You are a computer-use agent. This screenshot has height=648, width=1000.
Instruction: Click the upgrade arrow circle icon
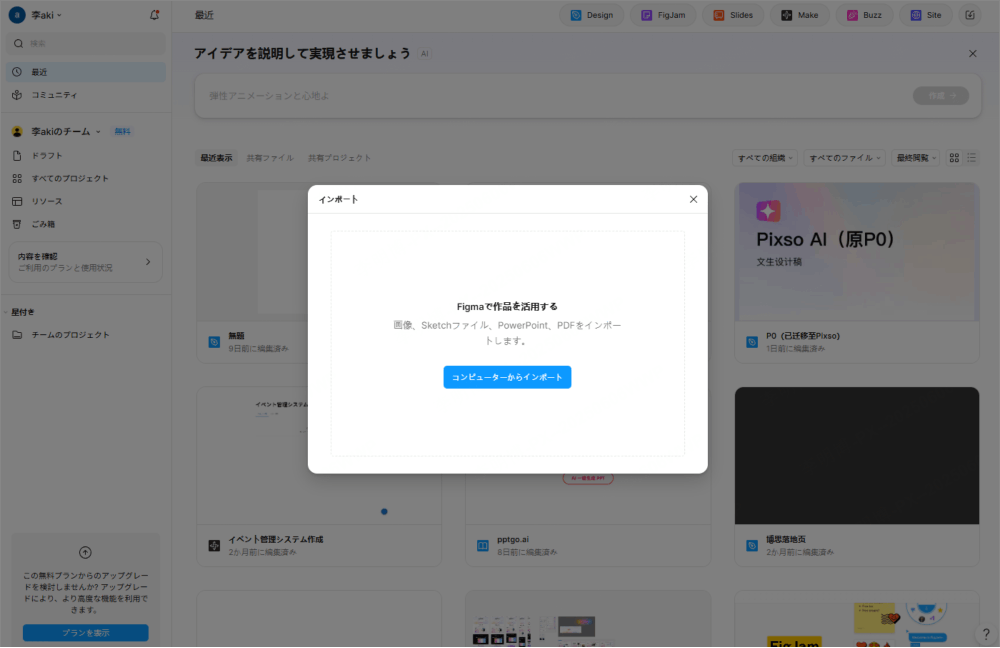coord(85,552)
